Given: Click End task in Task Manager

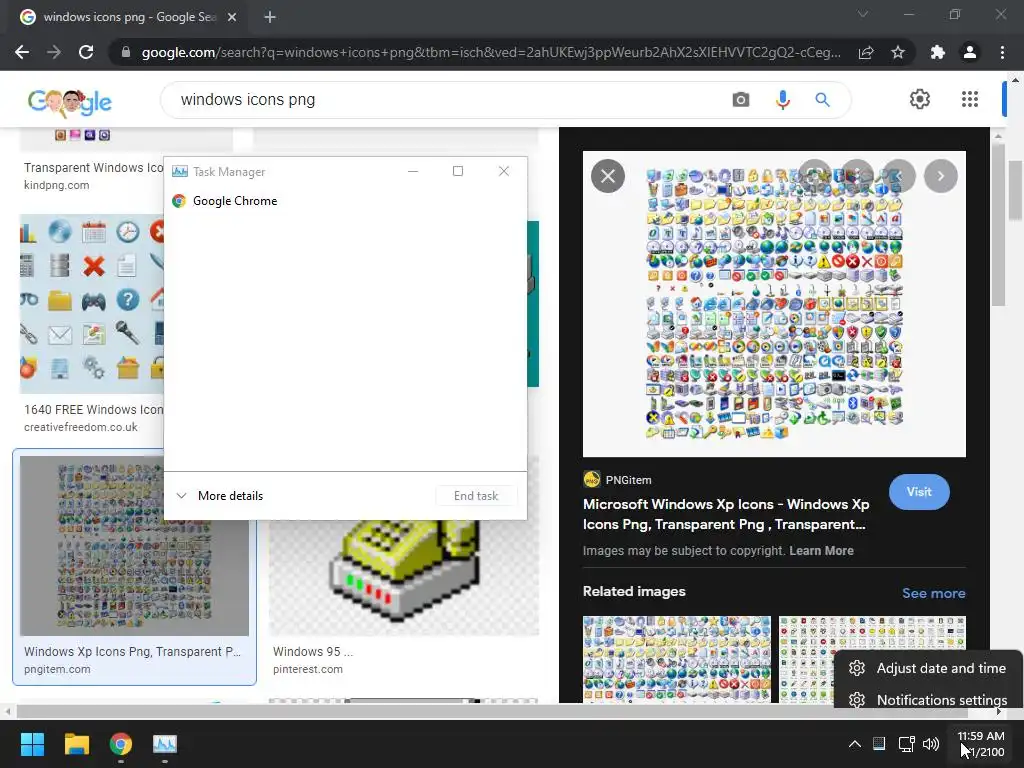Looking at the screenshot, I should click(x=476, y=496).
